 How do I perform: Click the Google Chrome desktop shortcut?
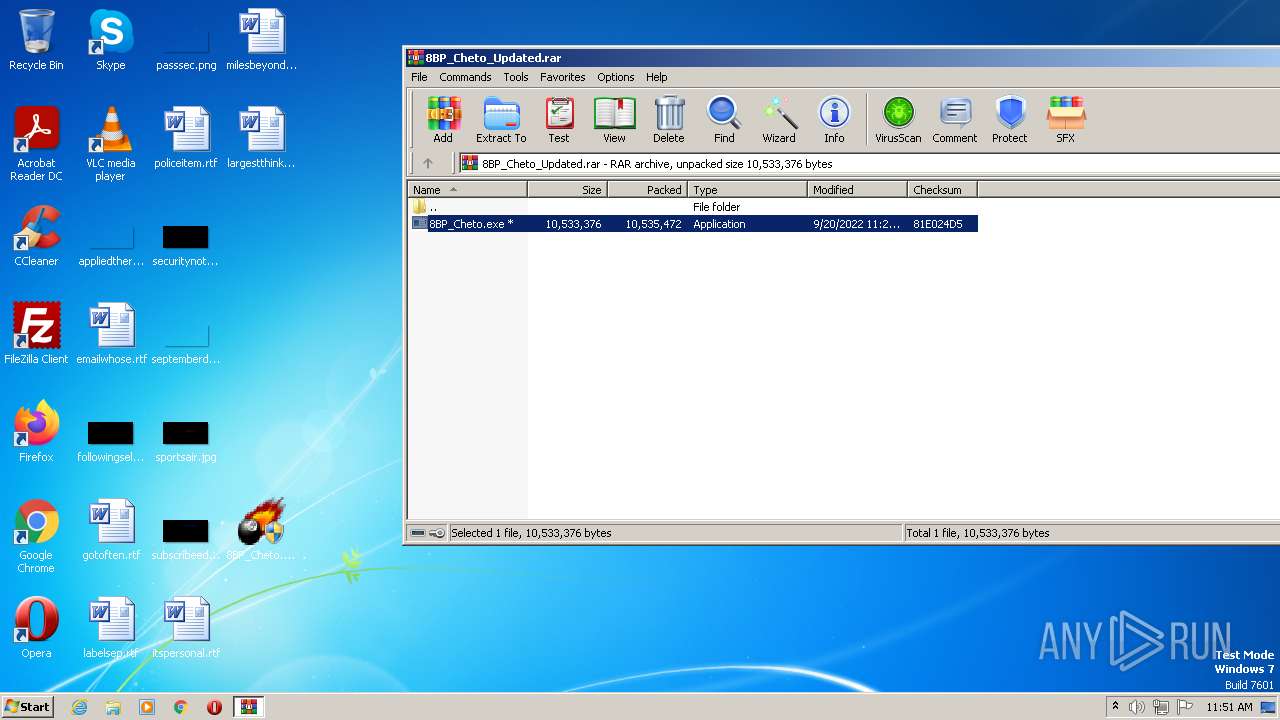36,536
